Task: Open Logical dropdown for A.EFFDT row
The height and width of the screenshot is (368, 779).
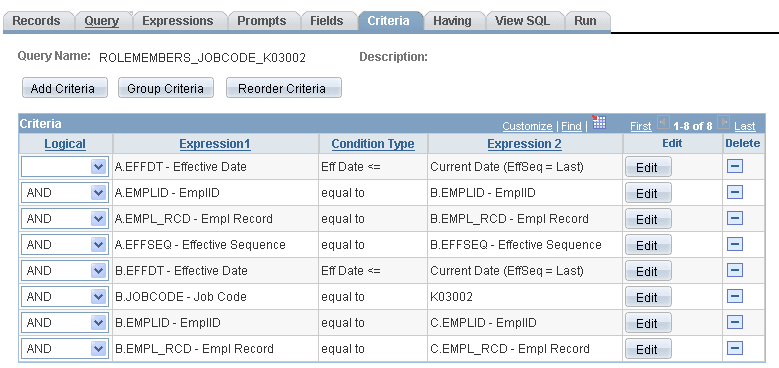Action: (65, 167)
